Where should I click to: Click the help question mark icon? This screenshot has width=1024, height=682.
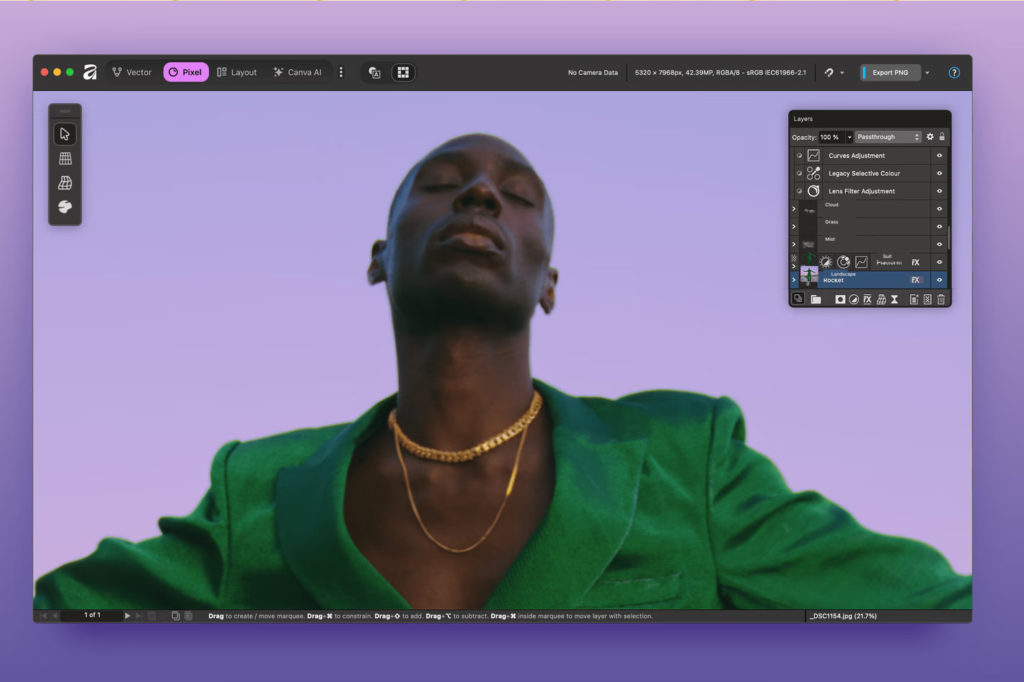[954, 73]
